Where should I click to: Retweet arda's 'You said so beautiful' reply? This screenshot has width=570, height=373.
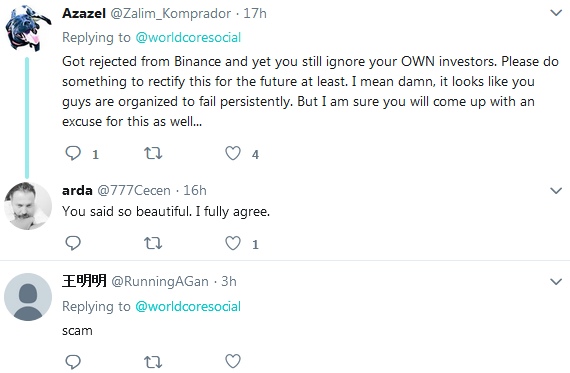[153, 243]
